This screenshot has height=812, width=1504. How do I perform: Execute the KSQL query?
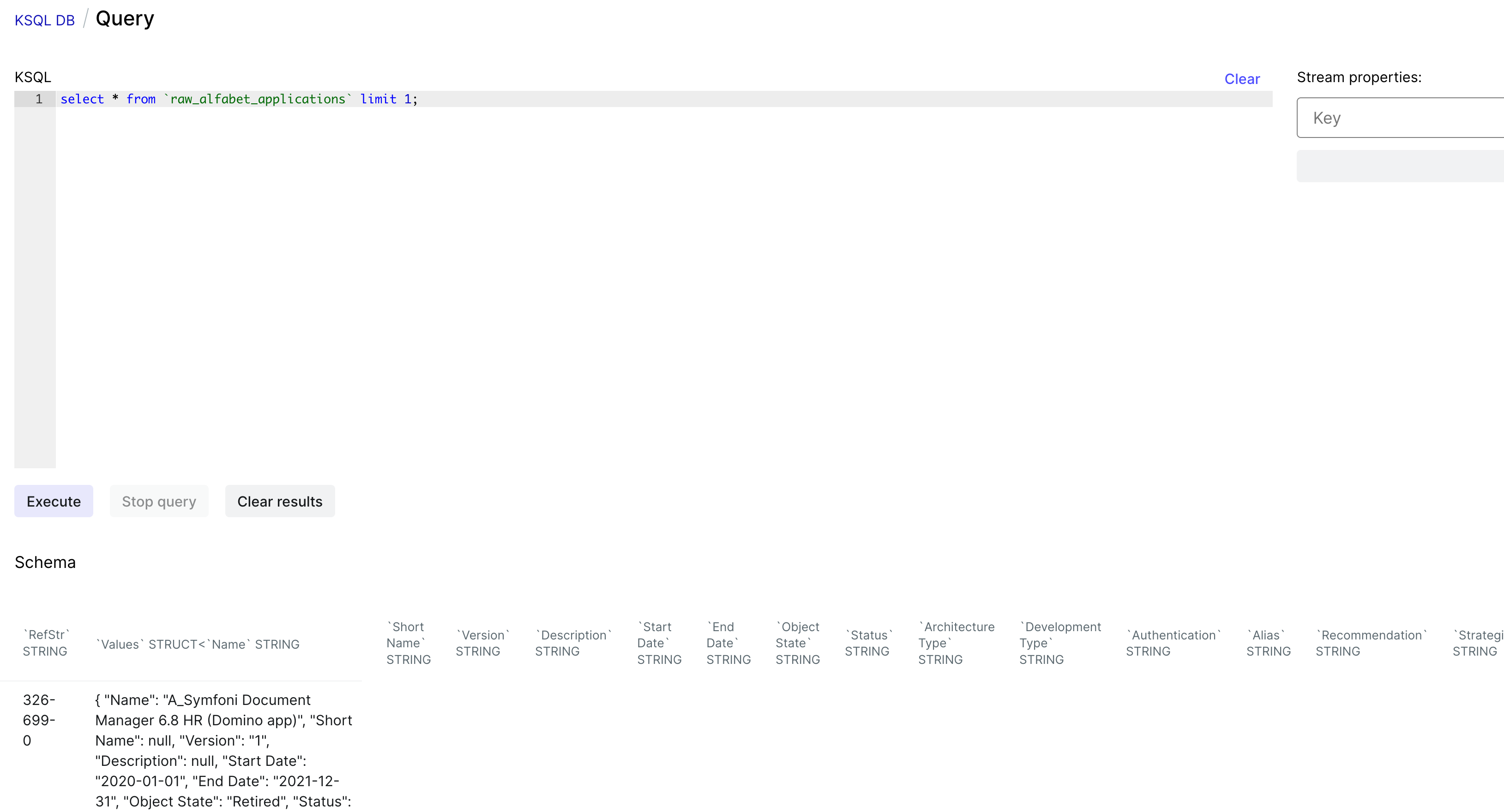pyautogui.click(x=53, y=501)
